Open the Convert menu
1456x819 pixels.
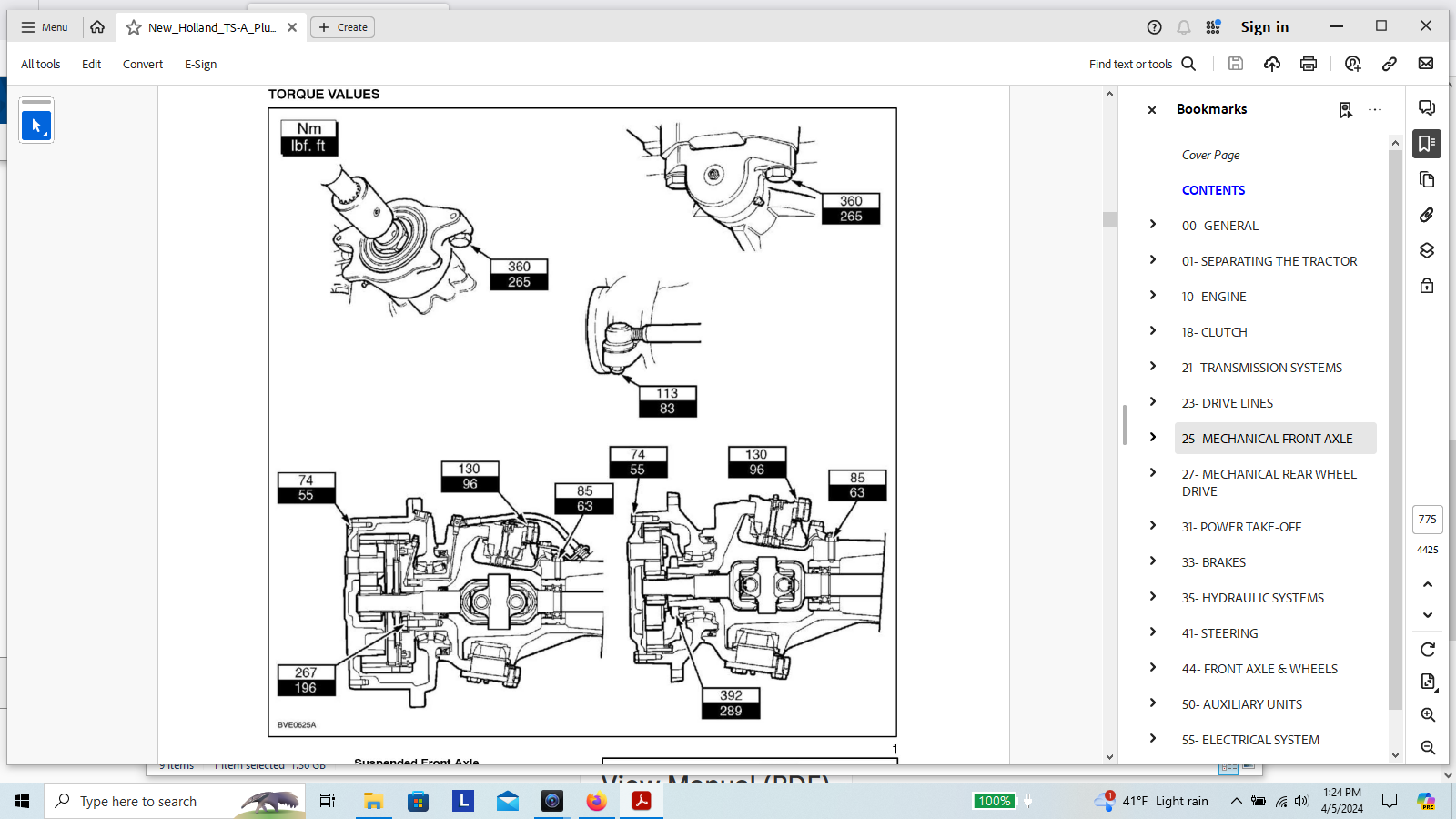click(x=143, y=65)
